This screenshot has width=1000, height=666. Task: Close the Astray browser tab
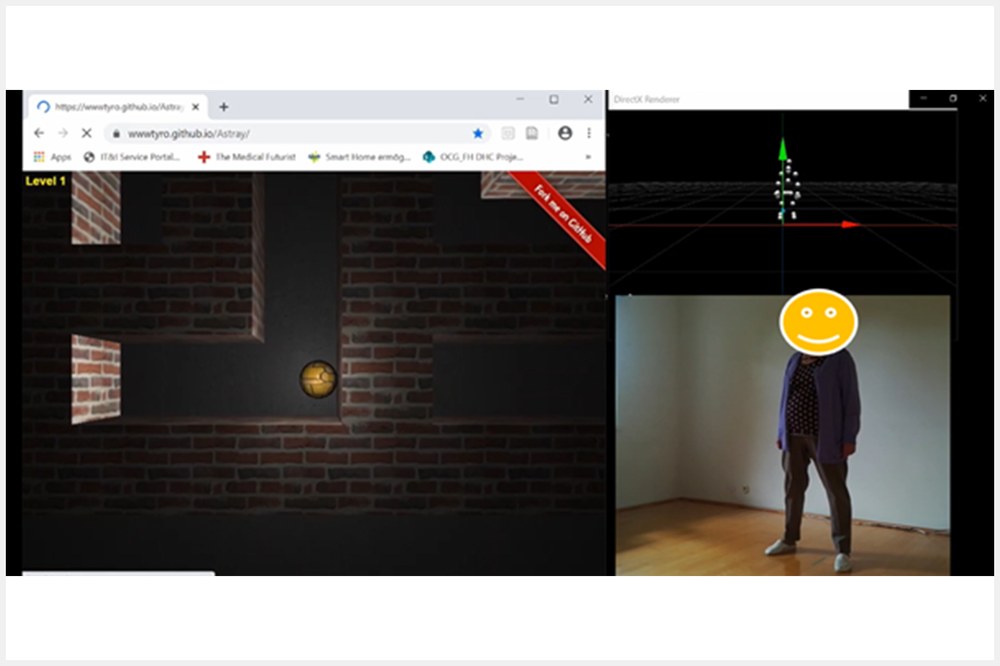195,107
